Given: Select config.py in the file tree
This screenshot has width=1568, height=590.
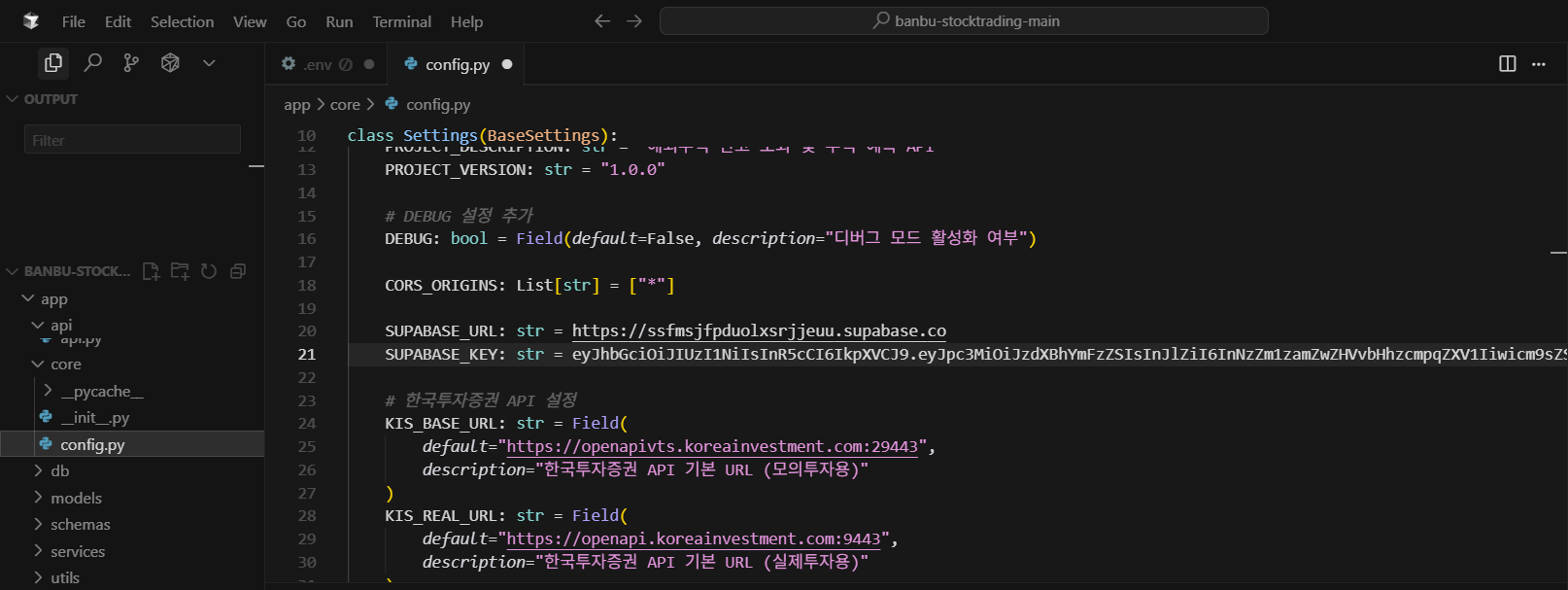Looking at the screenshot, I should (x=92, y=444).
